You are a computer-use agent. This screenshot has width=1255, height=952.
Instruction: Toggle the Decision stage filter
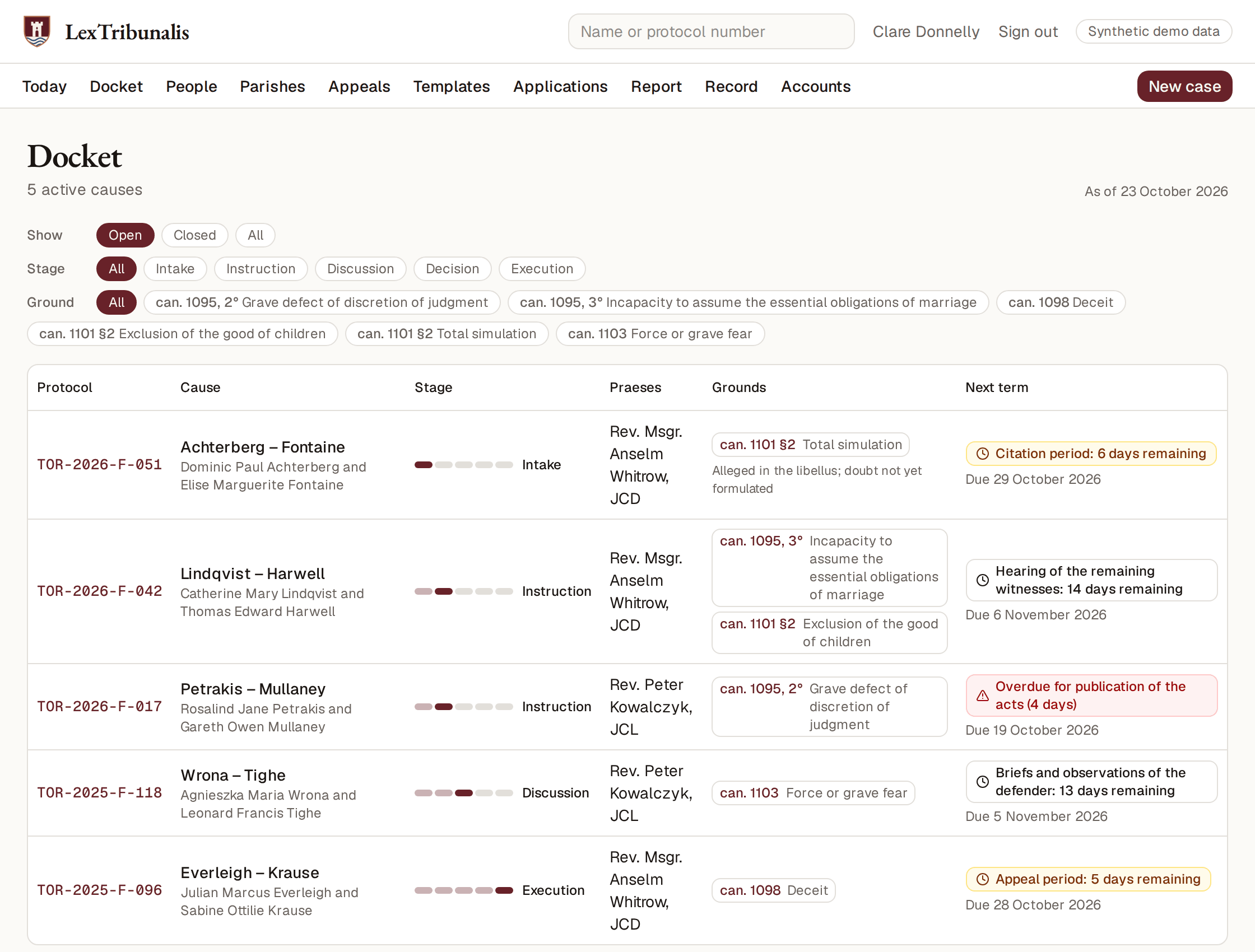pyautogui.click(x=452, y=269)
